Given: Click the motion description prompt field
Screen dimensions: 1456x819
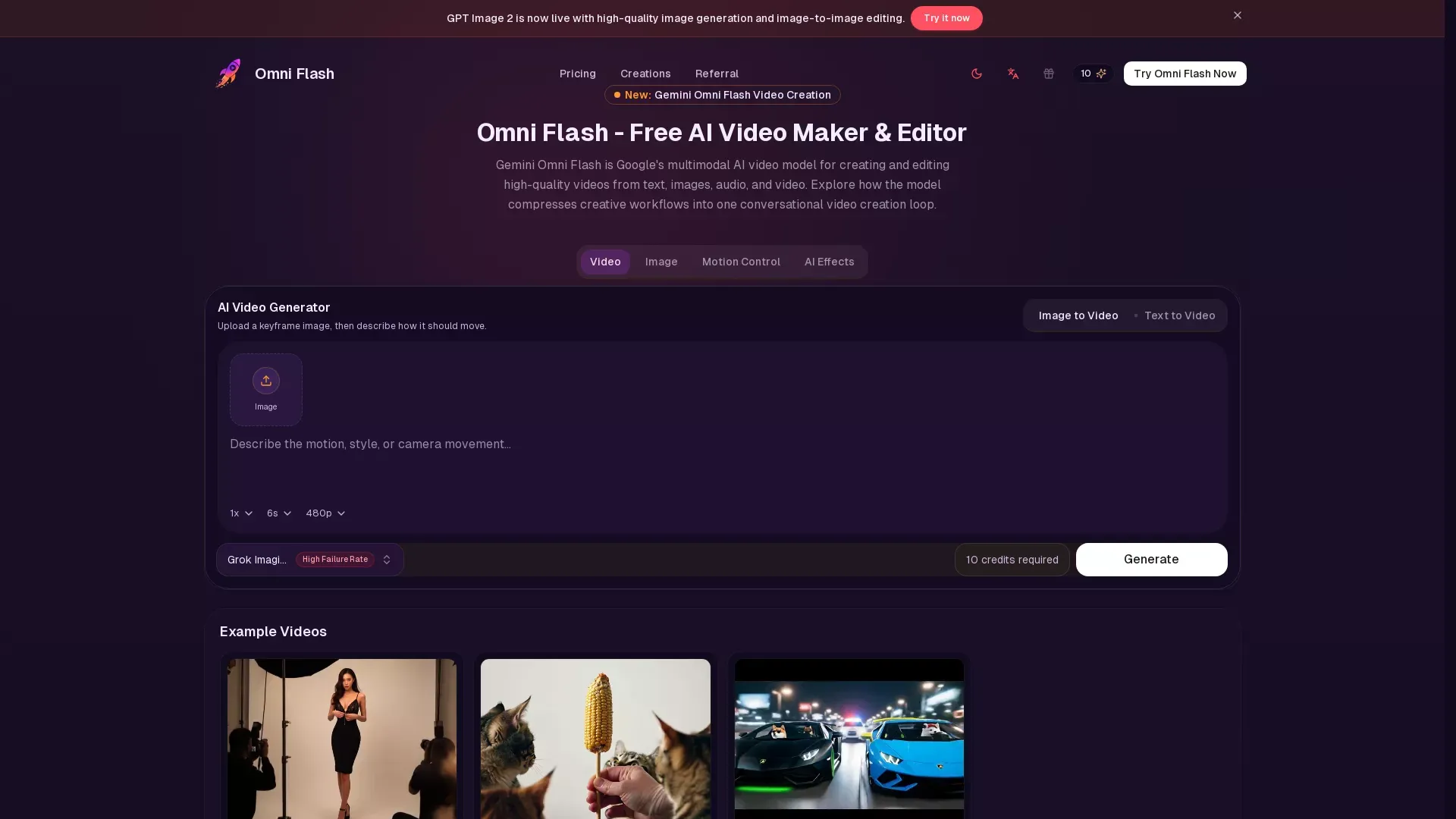Looking at the screenshot, I should click(722, 464).
